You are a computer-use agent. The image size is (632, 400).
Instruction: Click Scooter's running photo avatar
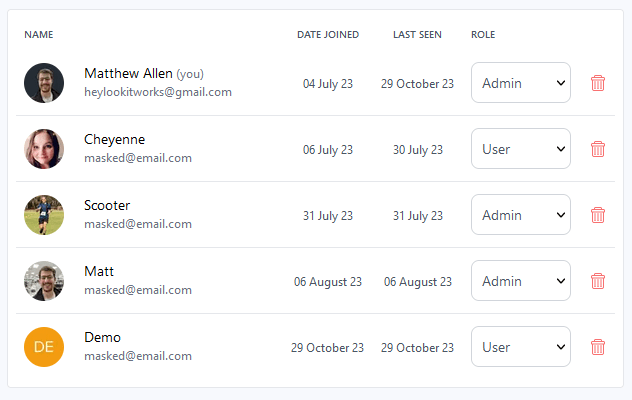coord(44,215)
